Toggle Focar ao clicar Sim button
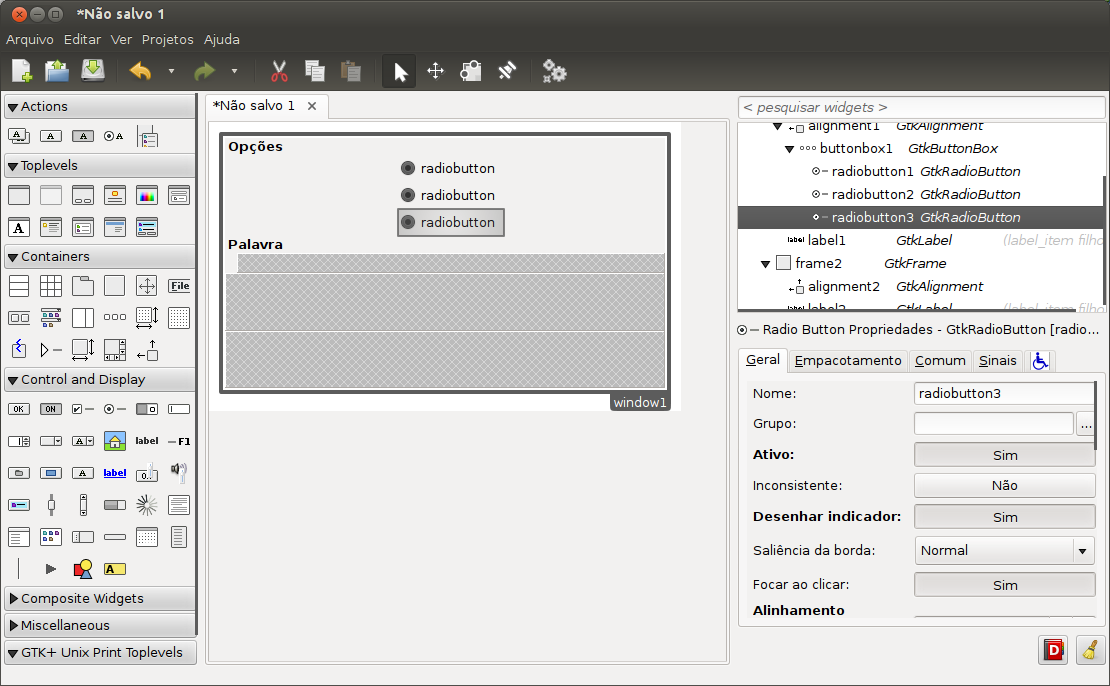Screen dimensions: 1110x686 click(x=1005, y=585)
